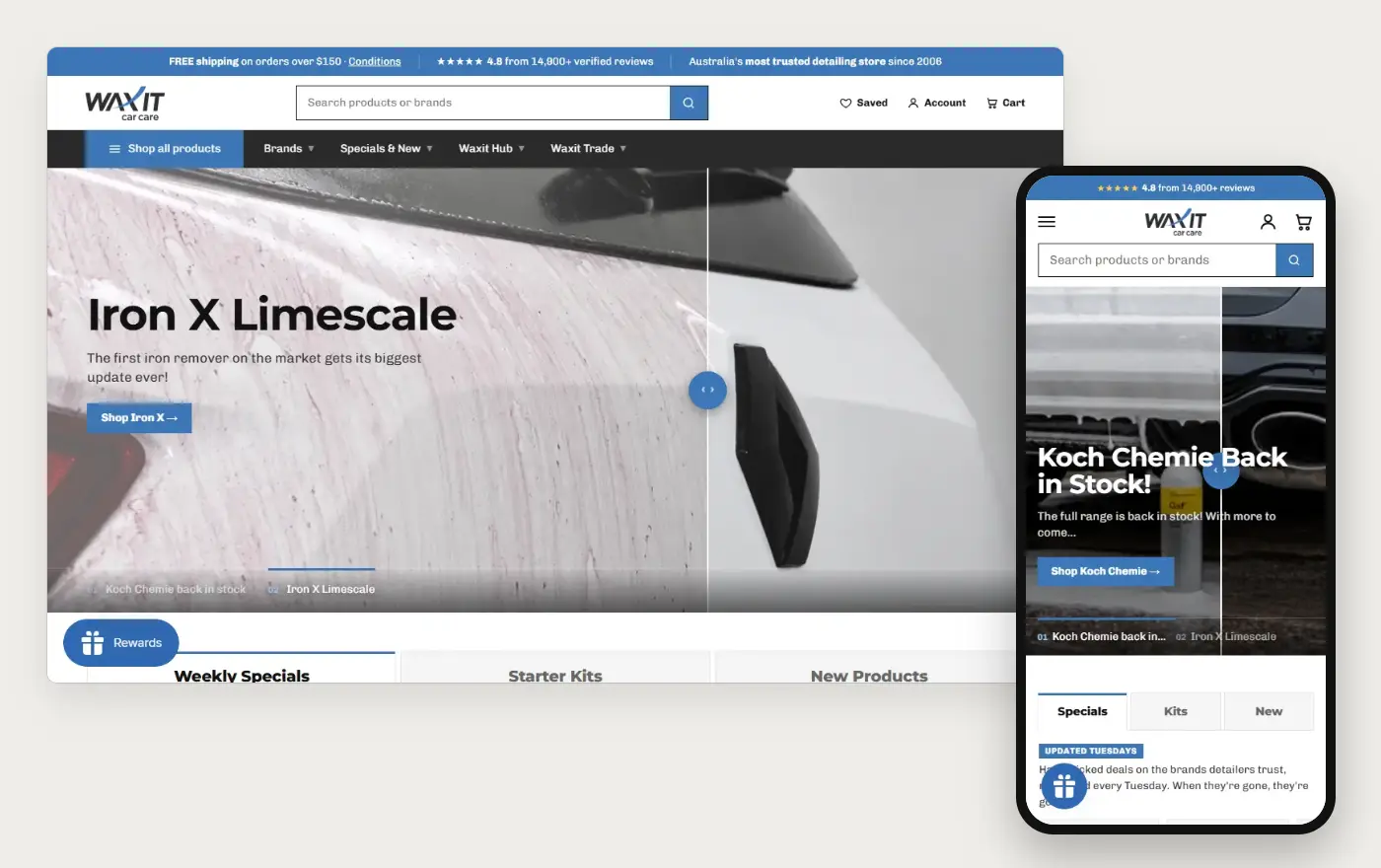Select the mobile Kits tab
This screenshot has height=868, width=1381.
coord(1176,711)
